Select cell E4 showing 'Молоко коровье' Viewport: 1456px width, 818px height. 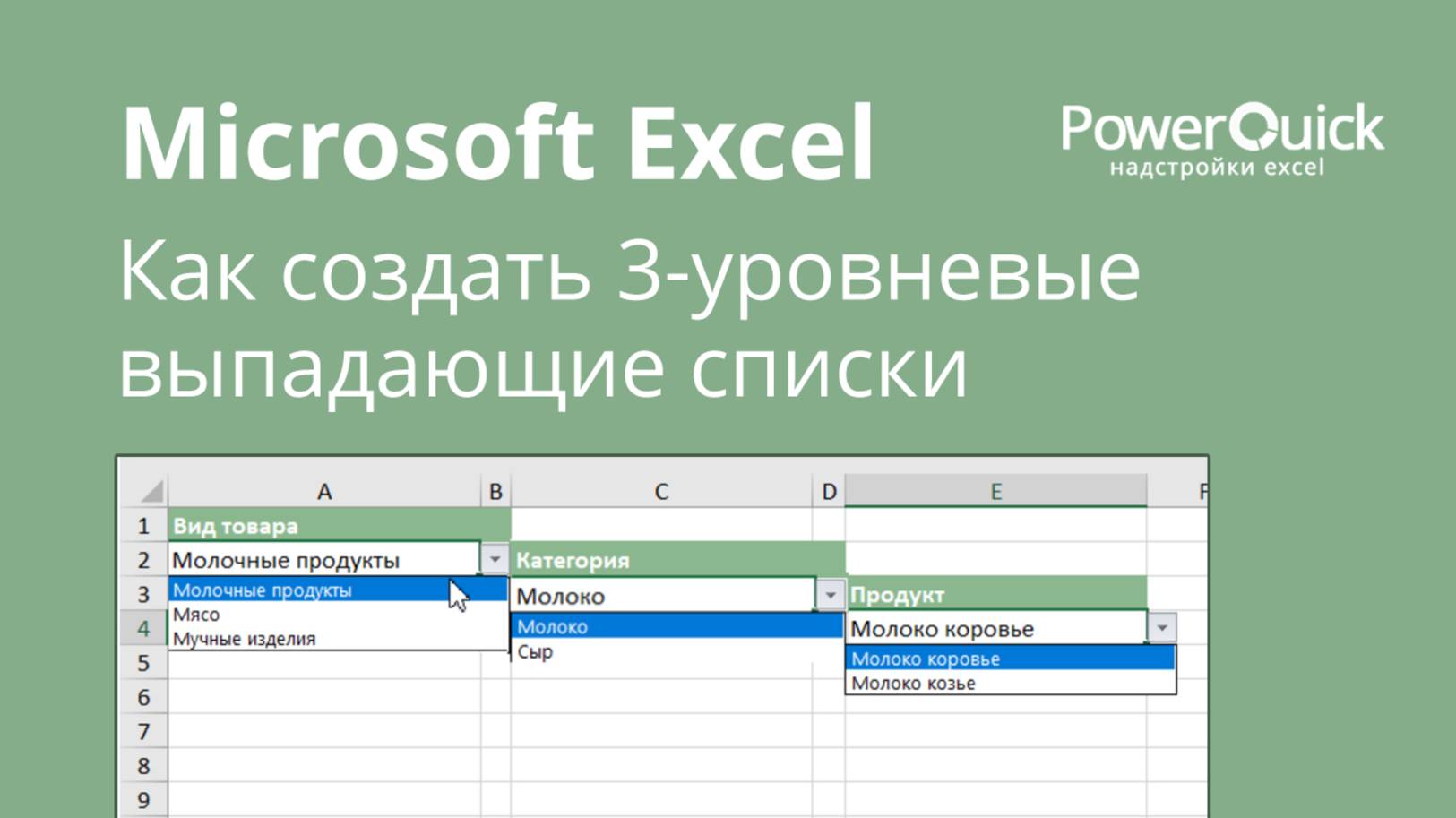point(996,628)
